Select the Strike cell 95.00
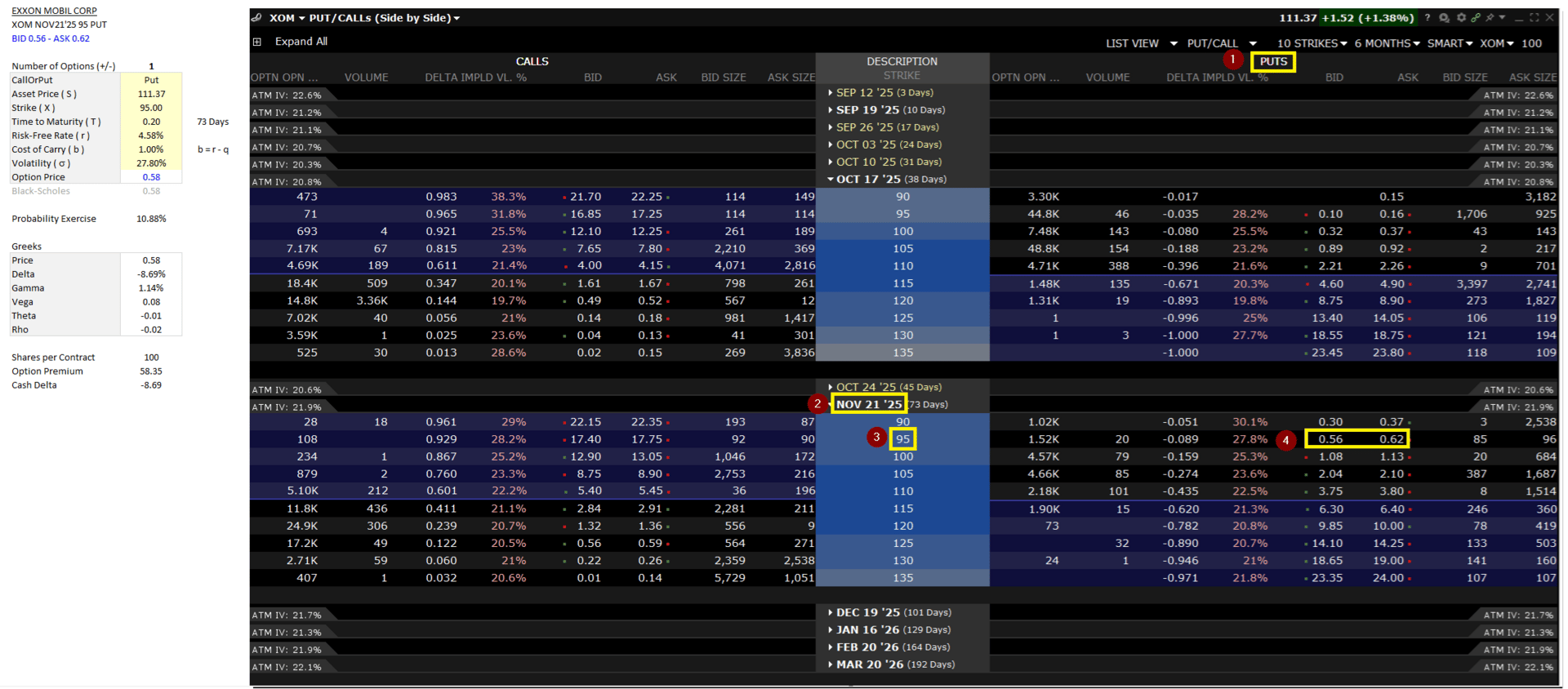1568x689 pixels. [151, 108]
